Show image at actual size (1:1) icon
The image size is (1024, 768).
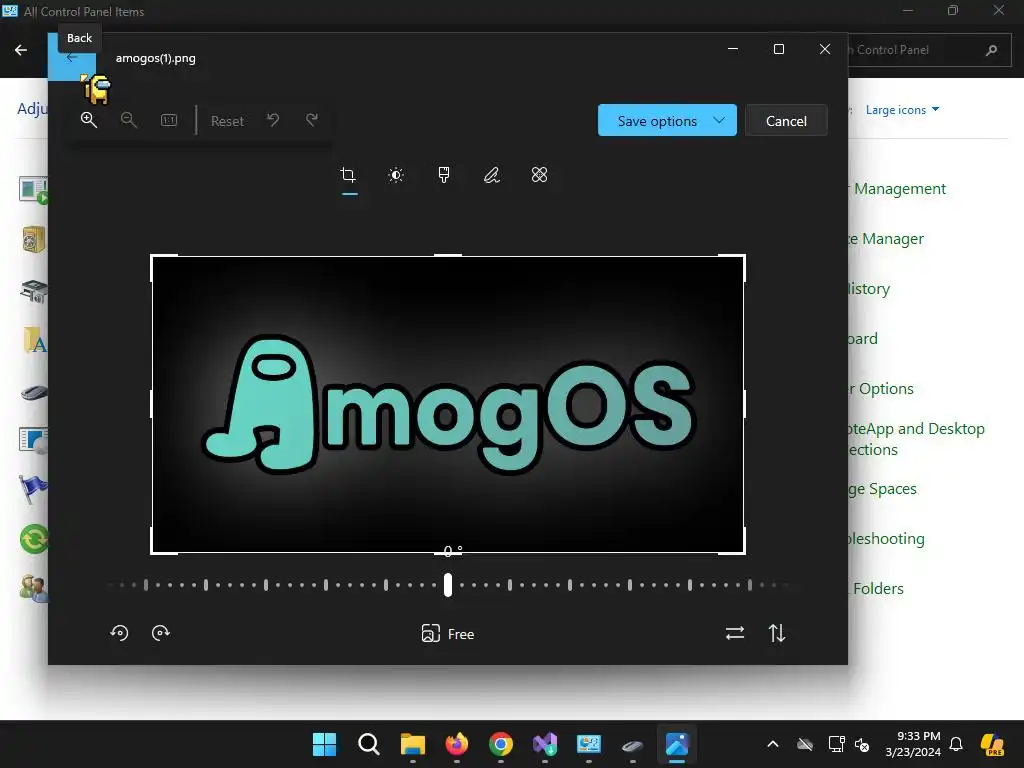coord(168,120)
